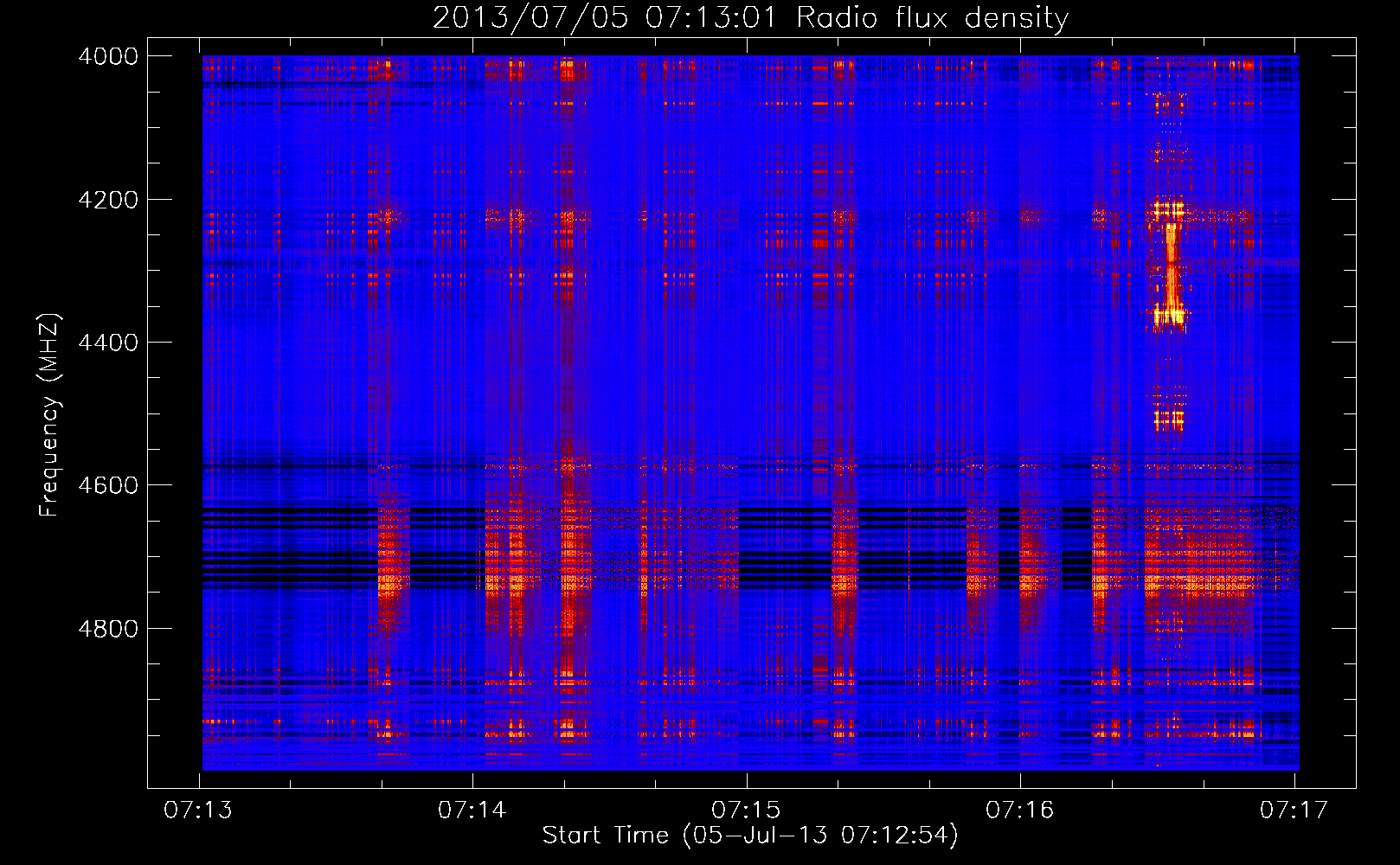Click the 4200 frequency tick label
Image resolution: width=1400 pixels, height=865 pixels.
(x=108, y=200)
